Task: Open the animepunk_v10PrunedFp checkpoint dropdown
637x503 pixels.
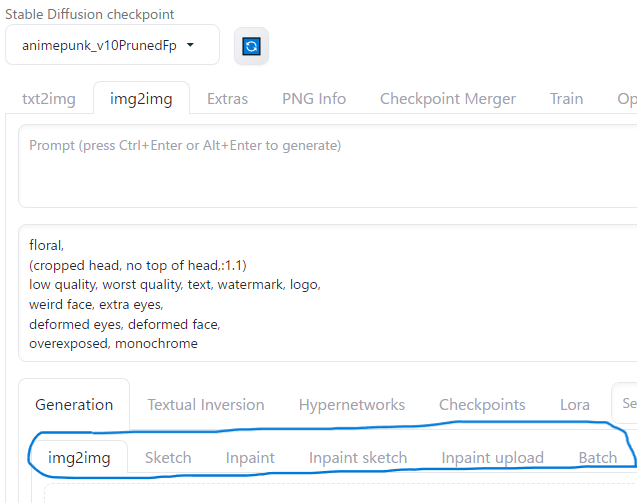Action: point(113,45)
